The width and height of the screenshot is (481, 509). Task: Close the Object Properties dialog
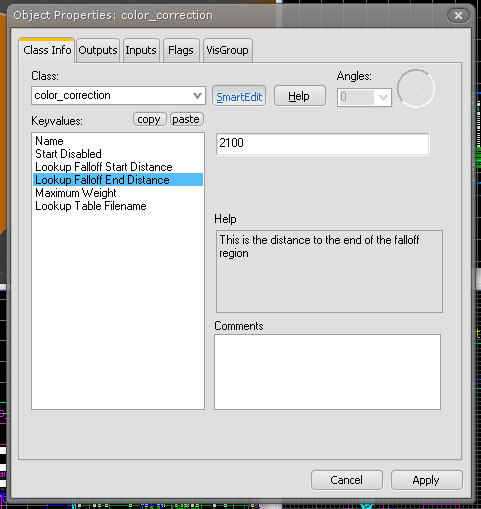(458, 15)
